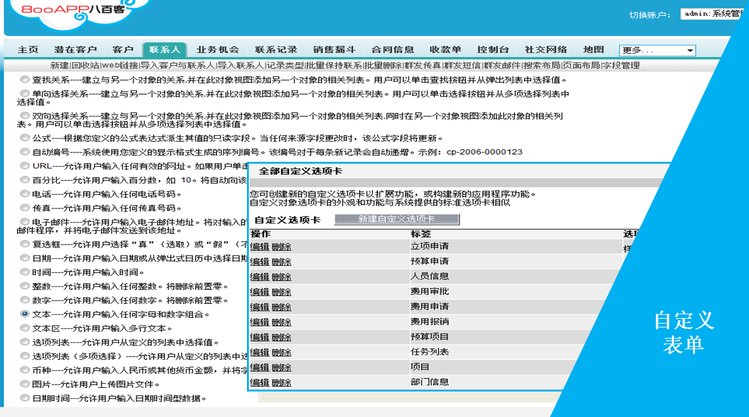
Task: Click 编辑 for the 立项申请 row
Action: 260,247
